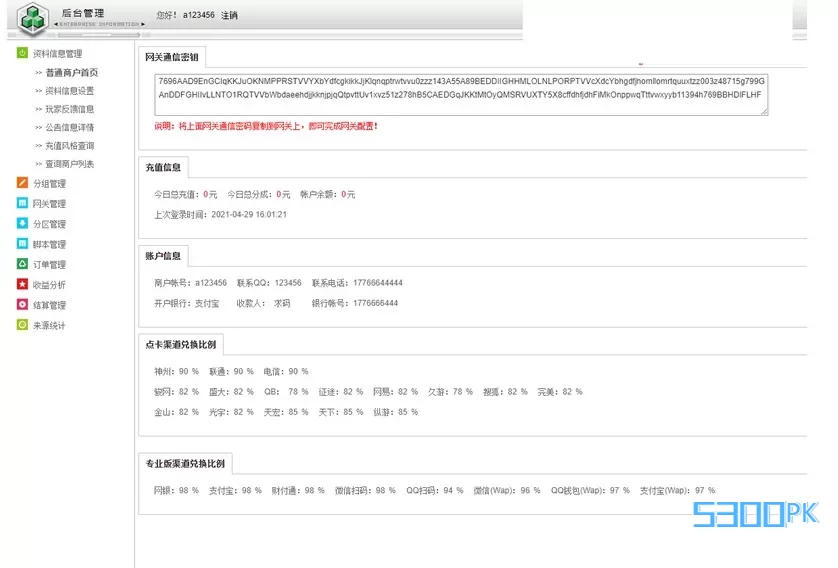Click the 天宏 85% rate
838x568 pixels.
click(286, 412)
